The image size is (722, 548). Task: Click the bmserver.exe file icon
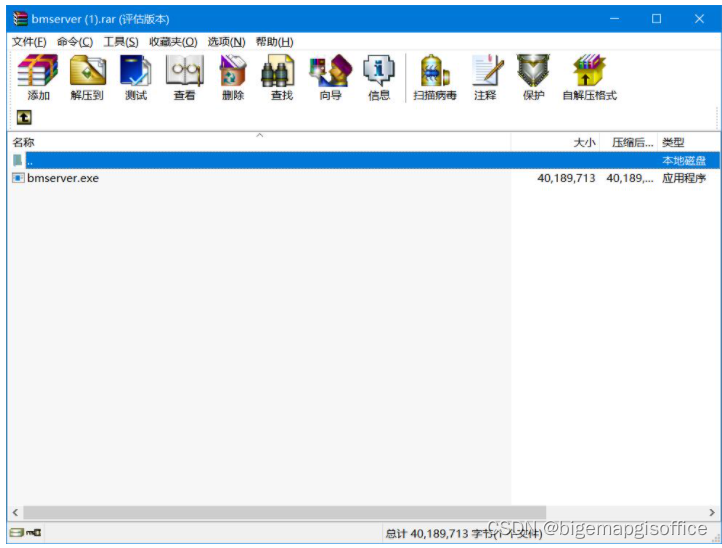click(x=18, y=178)
